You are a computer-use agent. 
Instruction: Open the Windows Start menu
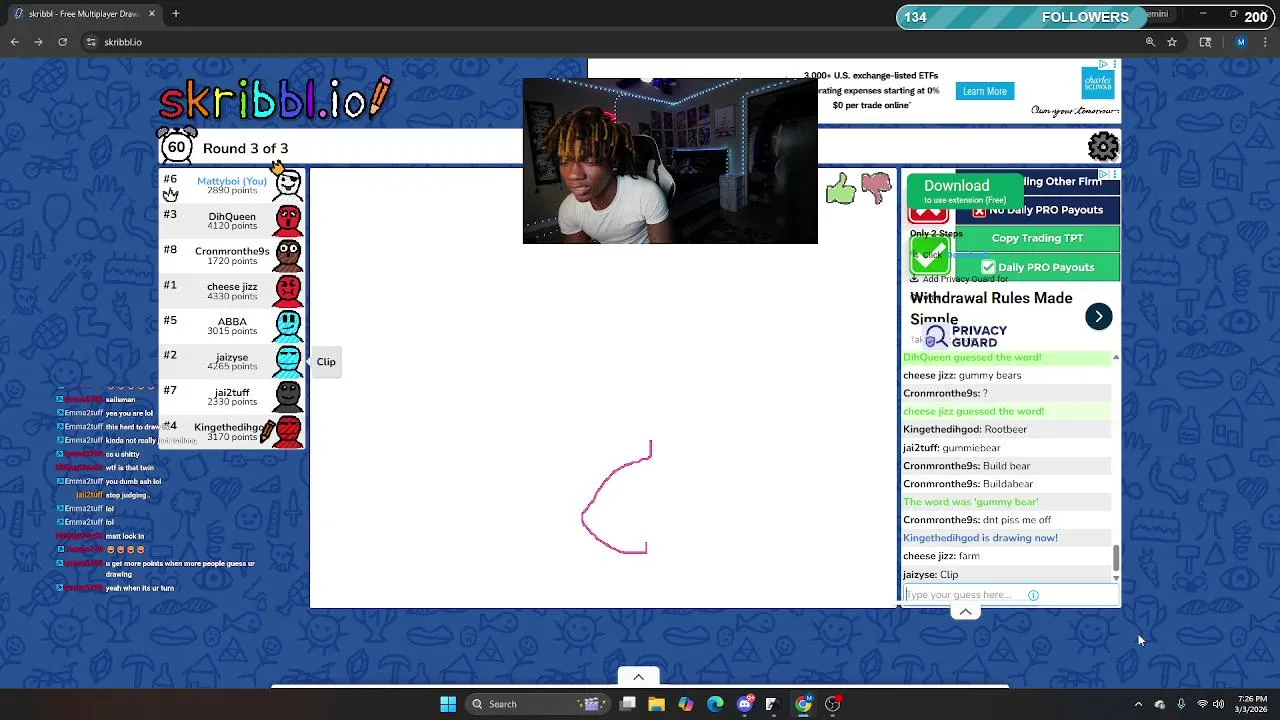(x=448, y=704)
